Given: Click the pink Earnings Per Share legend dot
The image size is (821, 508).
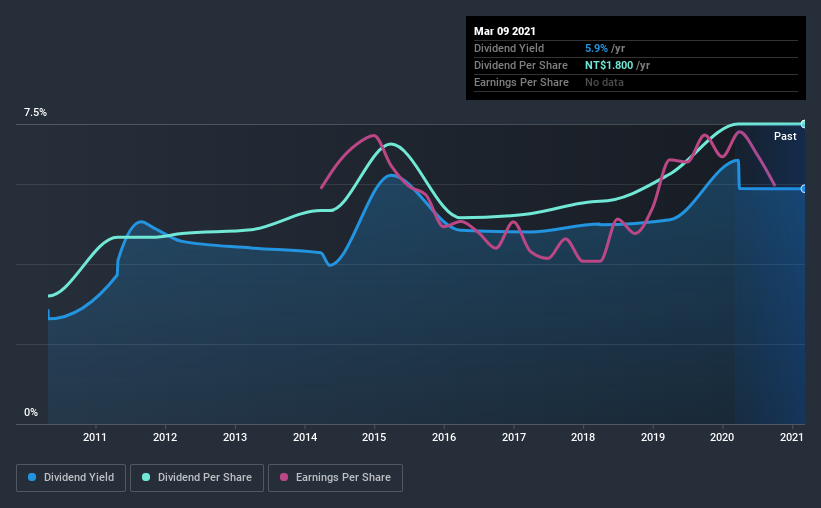Looking at the screenshot, I should (x=284, y=477).
